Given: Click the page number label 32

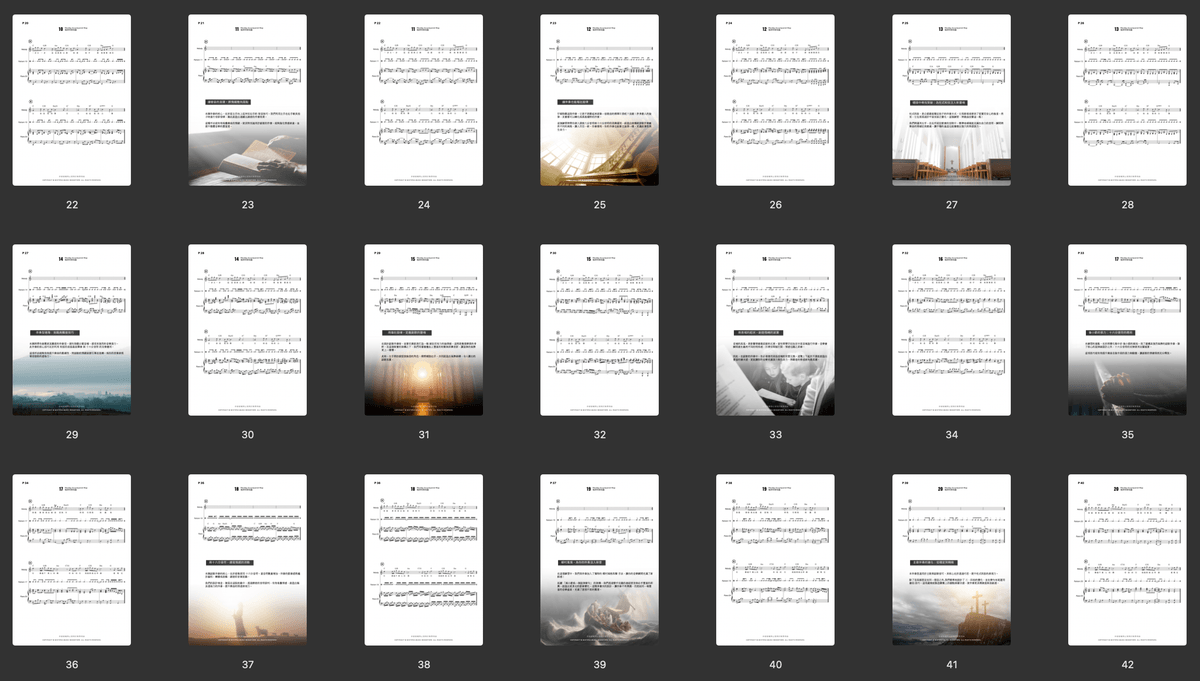Looking at the screenshot, I should 600,435.
